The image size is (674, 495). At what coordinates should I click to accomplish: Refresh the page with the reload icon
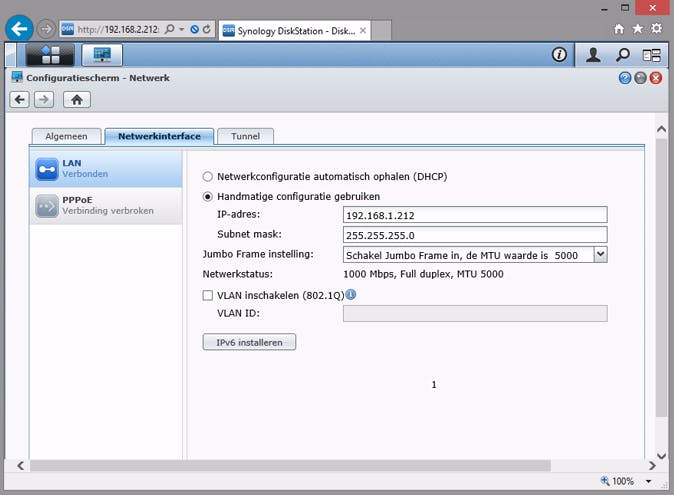(x=207, y=29)
